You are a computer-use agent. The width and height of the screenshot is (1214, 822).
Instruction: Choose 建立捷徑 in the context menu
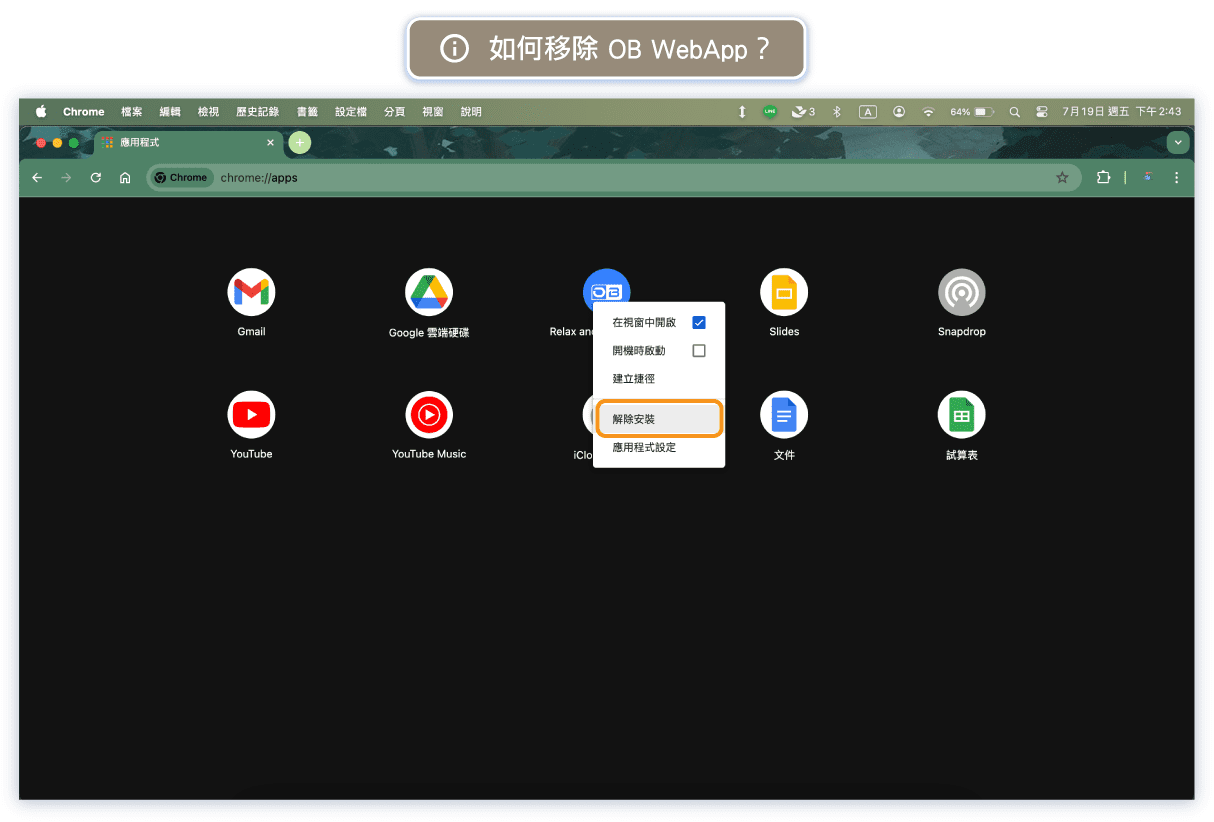634,379
